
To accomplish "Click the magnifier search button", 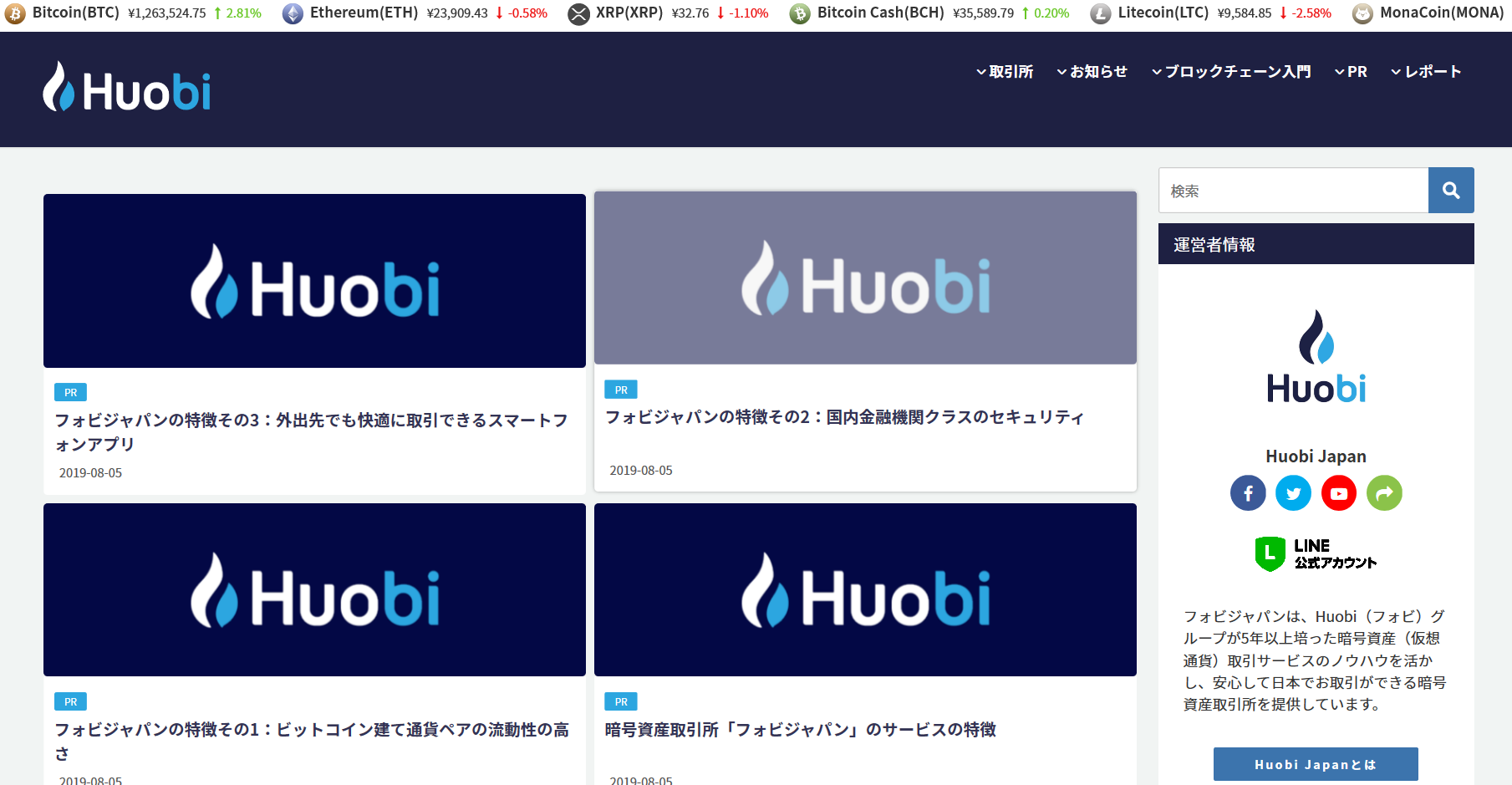I will (x=1451, y=191).
